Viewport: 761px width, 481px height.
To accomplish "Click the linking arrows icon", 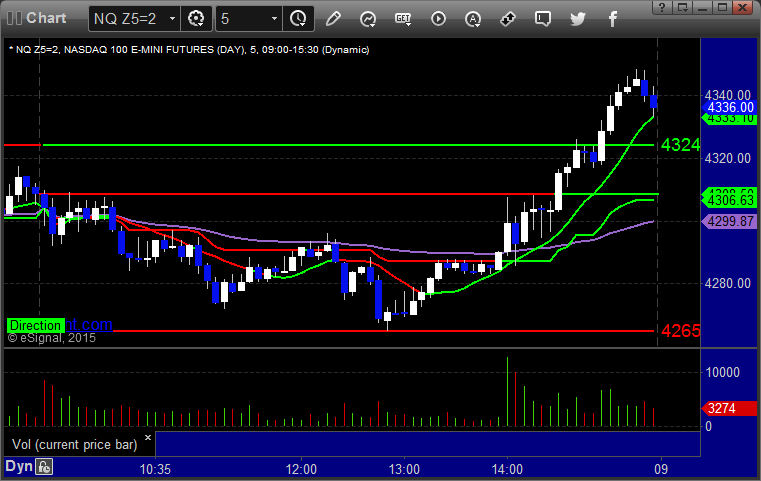I will 508,19.
